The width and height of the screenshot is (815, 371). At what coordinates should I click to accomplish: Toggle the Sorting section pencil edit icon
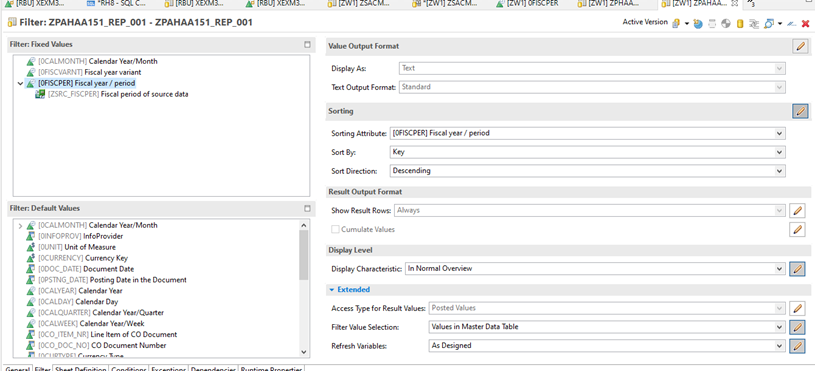point(800,111)
